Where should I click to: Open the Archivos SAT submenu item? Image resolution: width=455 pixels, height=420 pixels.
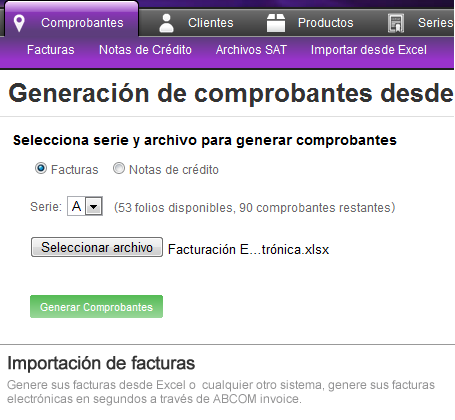pos(251,50)
